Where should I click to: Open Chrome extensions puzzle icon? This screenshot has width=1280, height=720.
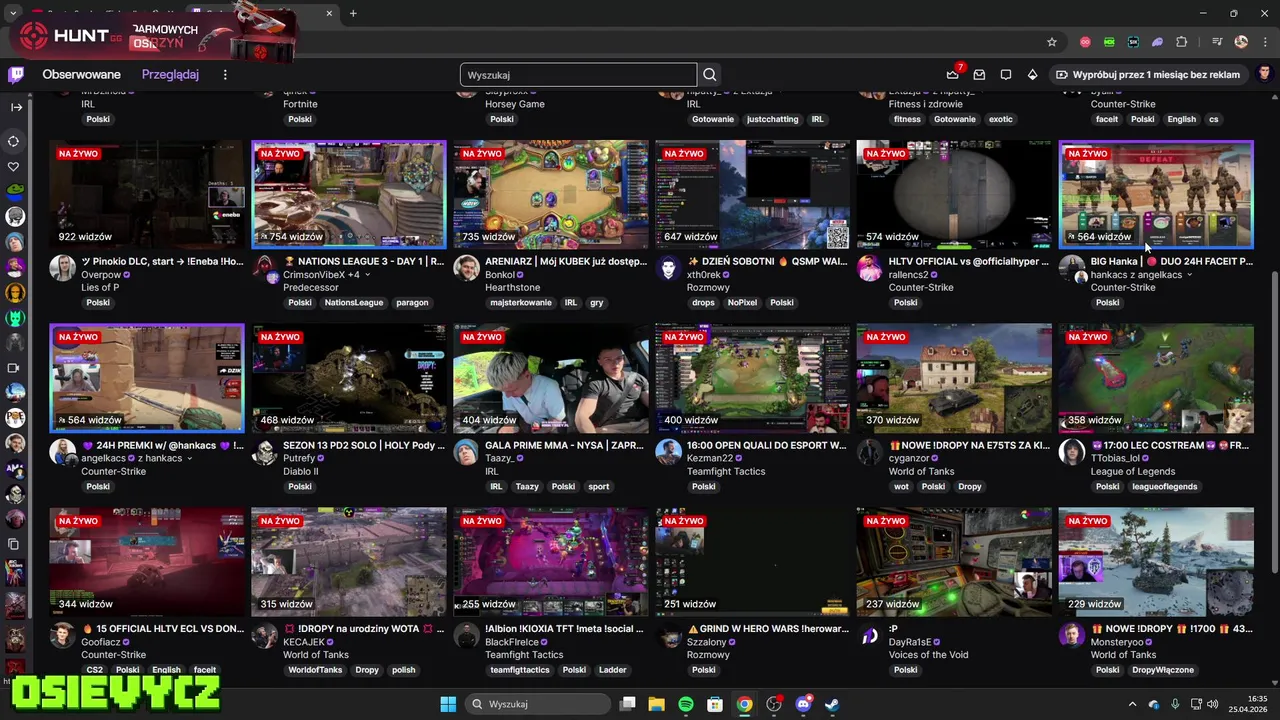point(1182,42)
